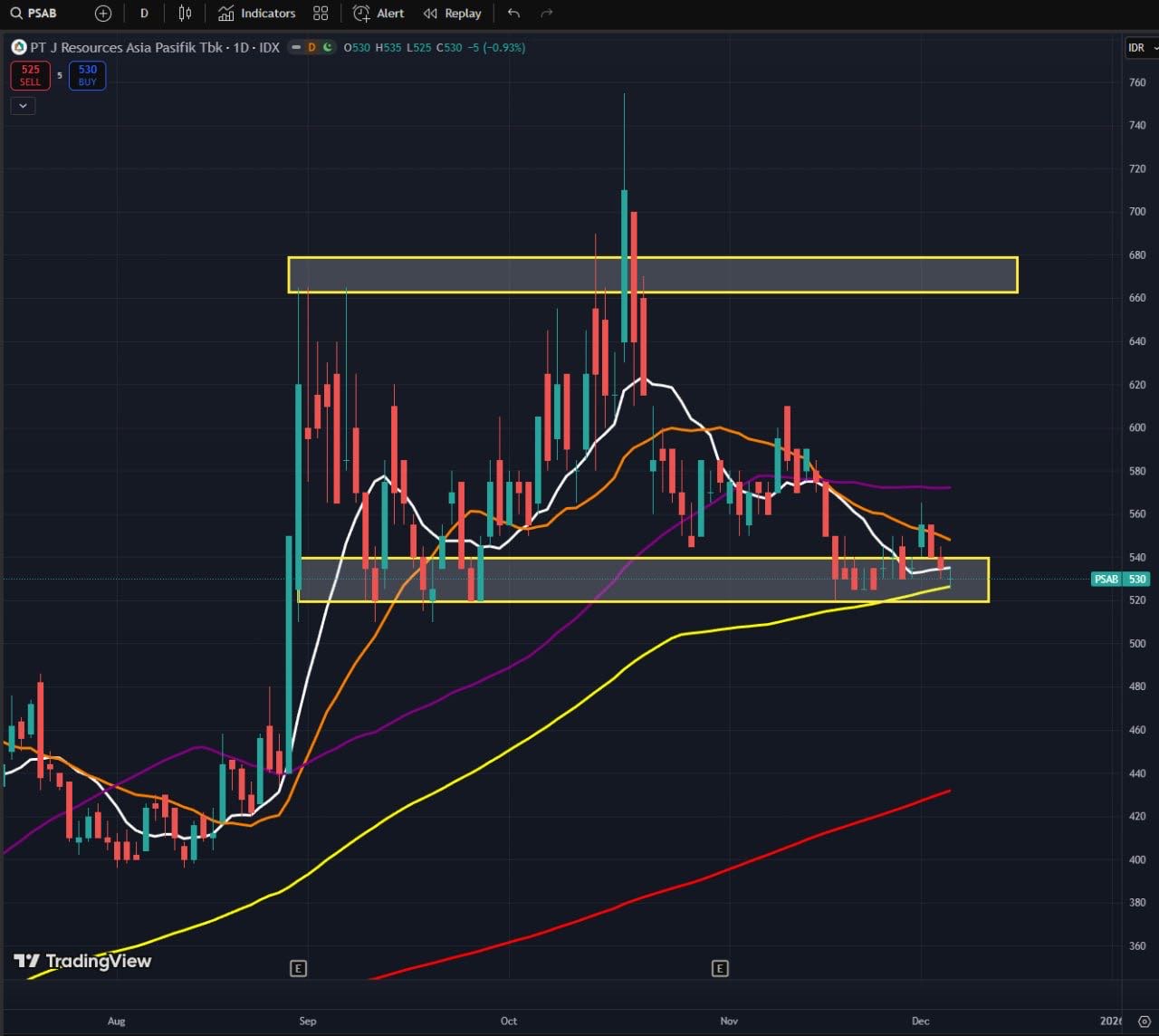Viewport: 1159px width, 1036px height.
Task: Click the earnings E marker near November
Action: coord(720,968)
